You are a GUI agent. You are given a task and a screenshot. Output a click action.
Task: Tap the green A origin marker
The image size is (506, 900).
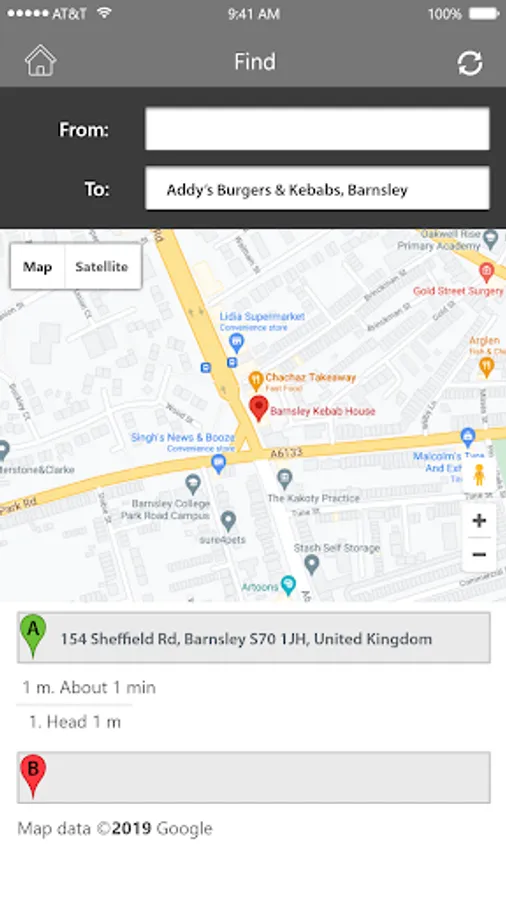point(33,635)
